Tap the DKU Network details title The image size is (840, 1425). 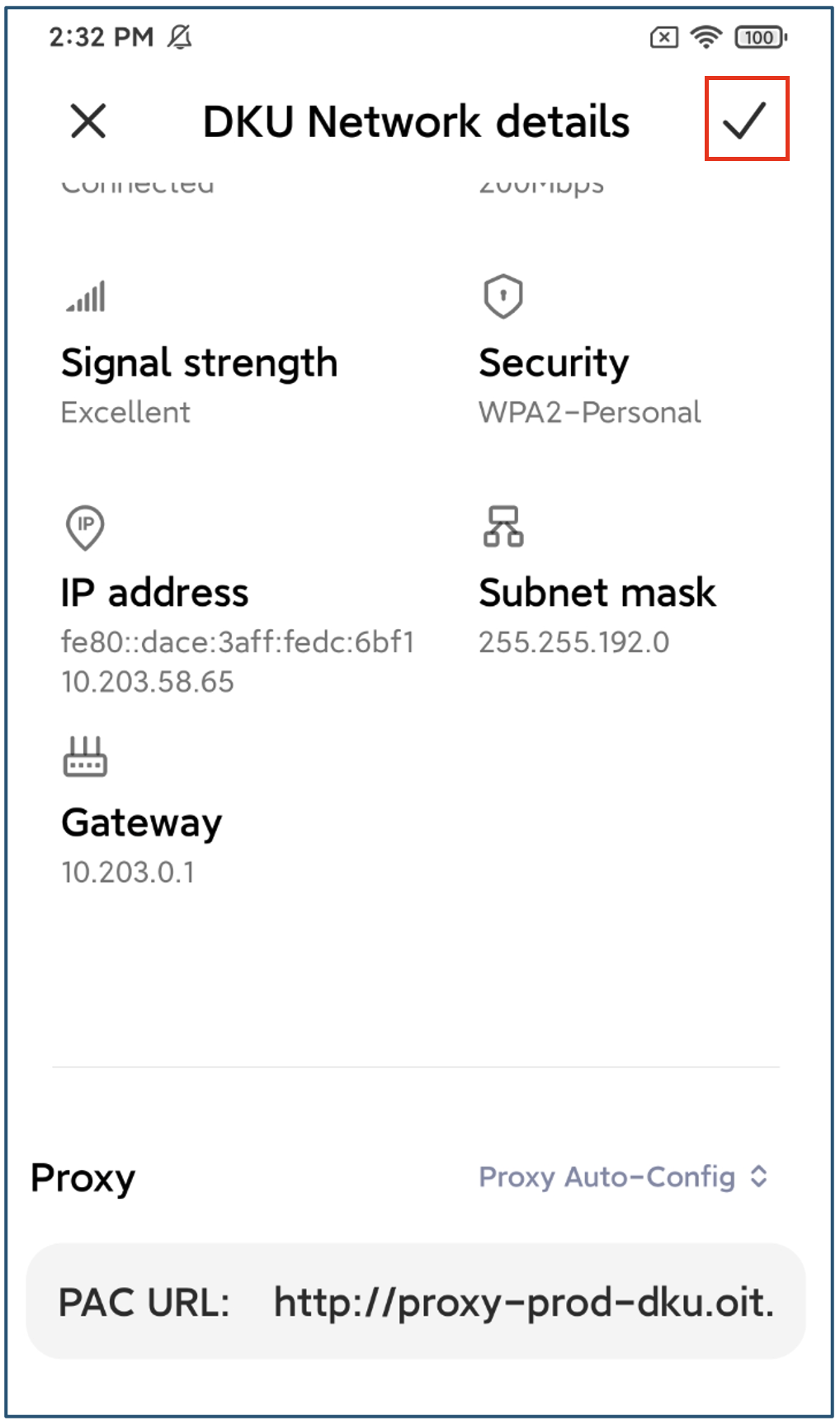click(x=416, y=122)
